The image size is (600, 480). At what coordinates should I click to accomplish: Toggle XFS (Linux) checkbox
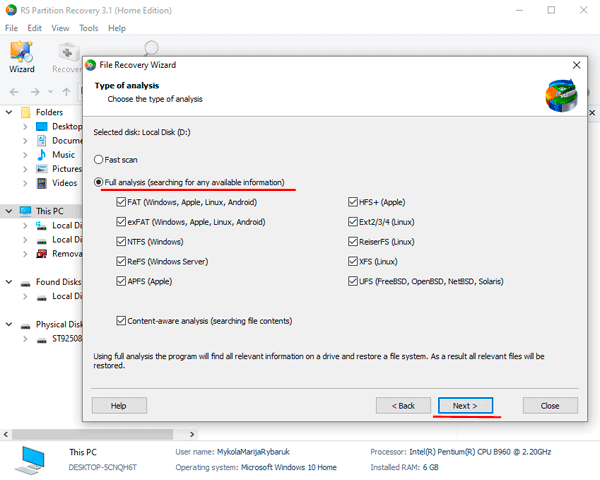click(353, 261)
